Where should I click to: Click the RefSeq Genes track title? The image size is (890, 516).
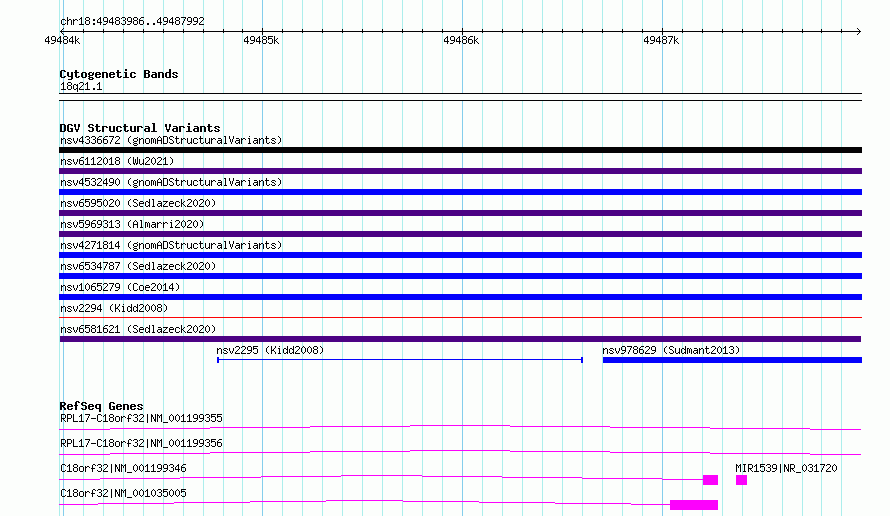pos(102,406)
